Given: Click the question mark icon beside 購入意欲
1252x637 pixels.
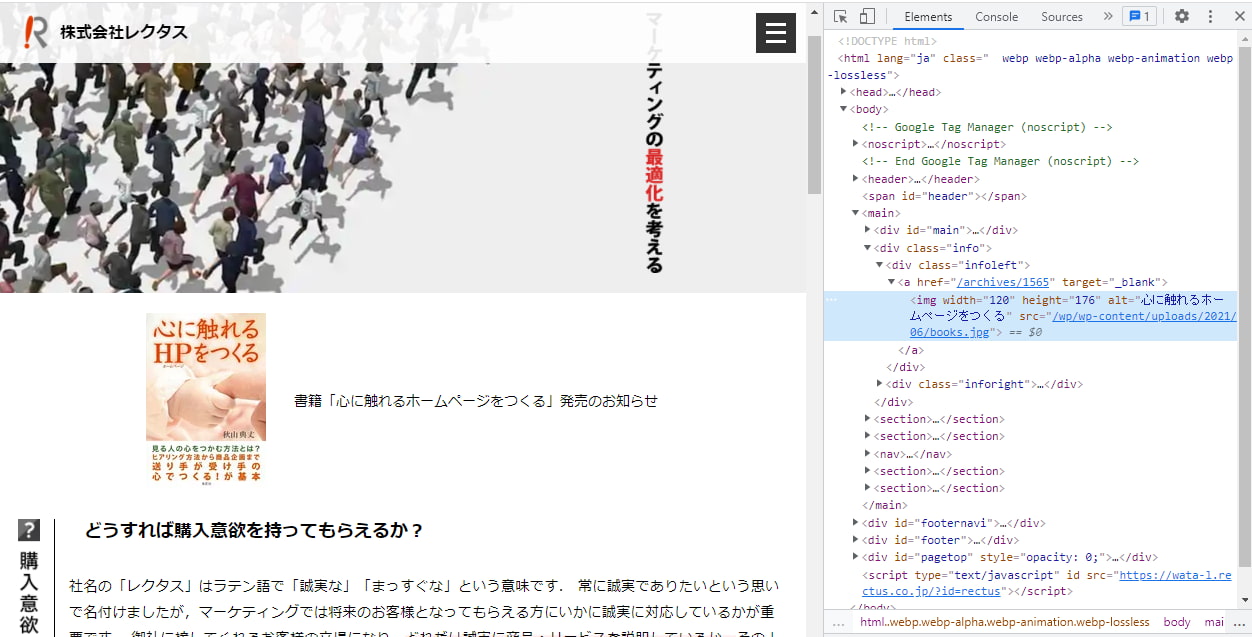Looking at the screenshot, I should point(29,530).
